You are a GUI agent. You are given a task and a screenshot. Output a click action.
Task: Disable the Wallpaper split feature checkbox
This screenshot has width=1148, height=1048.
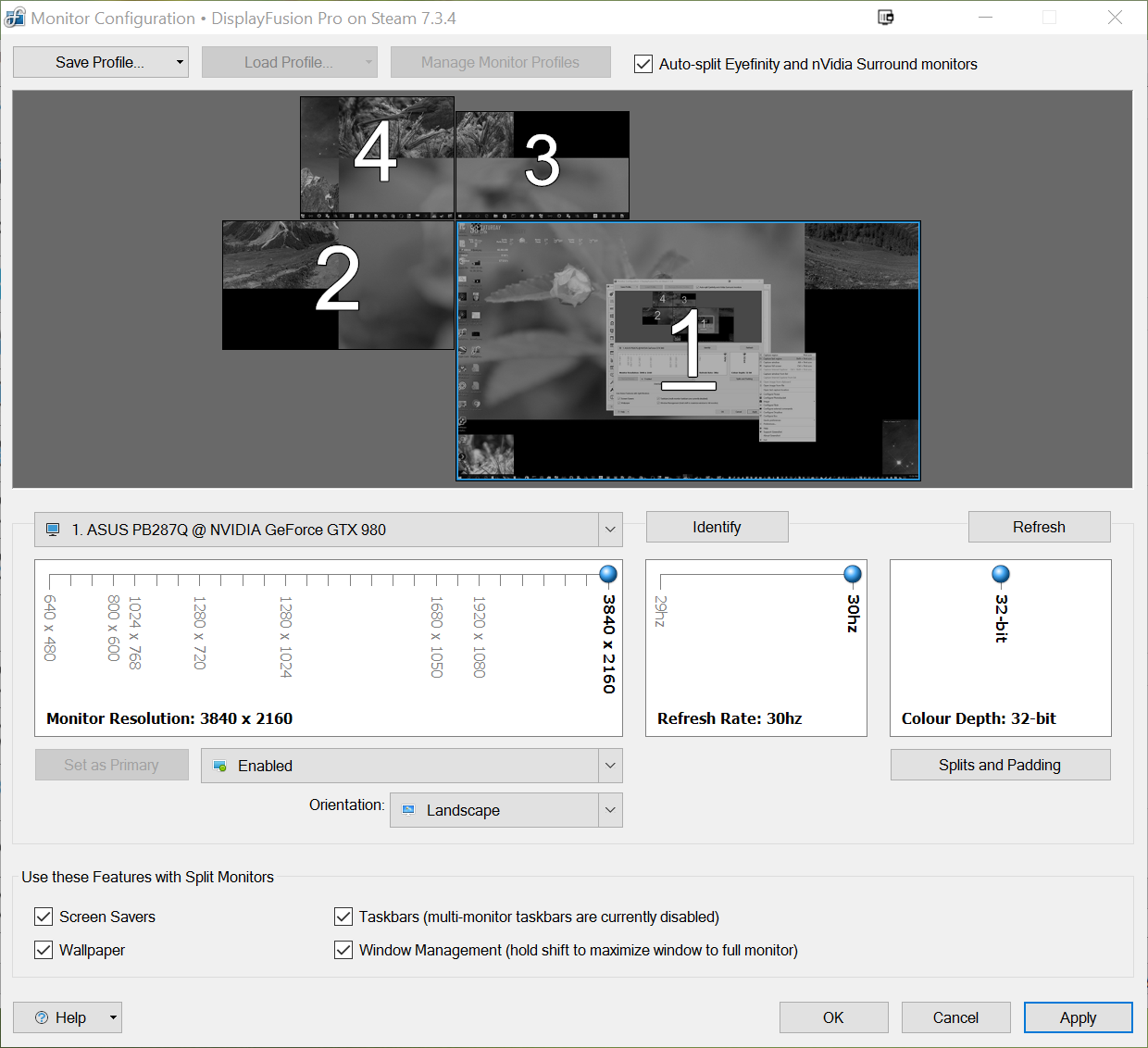[44, 950]
